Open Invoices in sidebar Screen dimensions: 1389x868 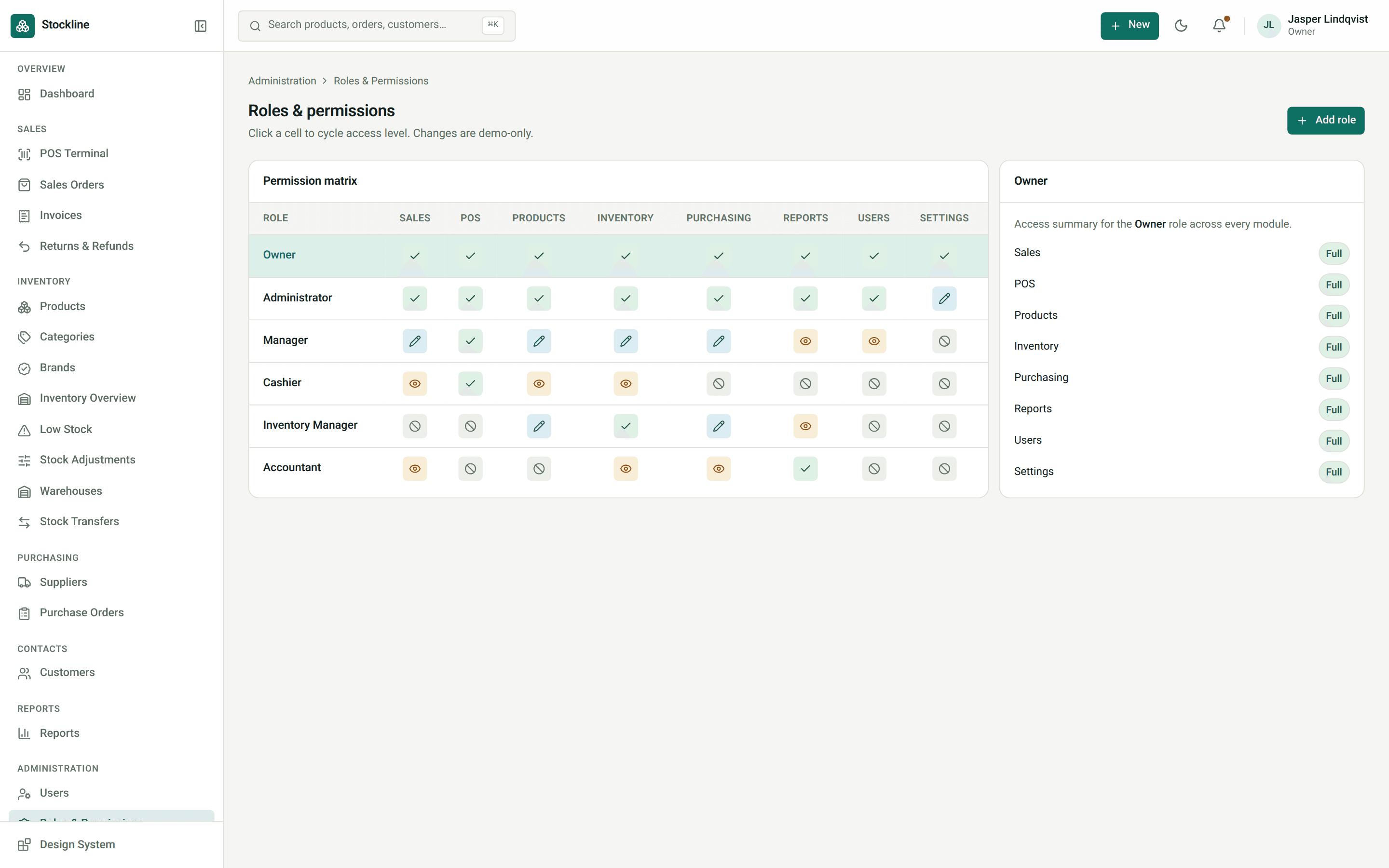(x=111, y=216)
